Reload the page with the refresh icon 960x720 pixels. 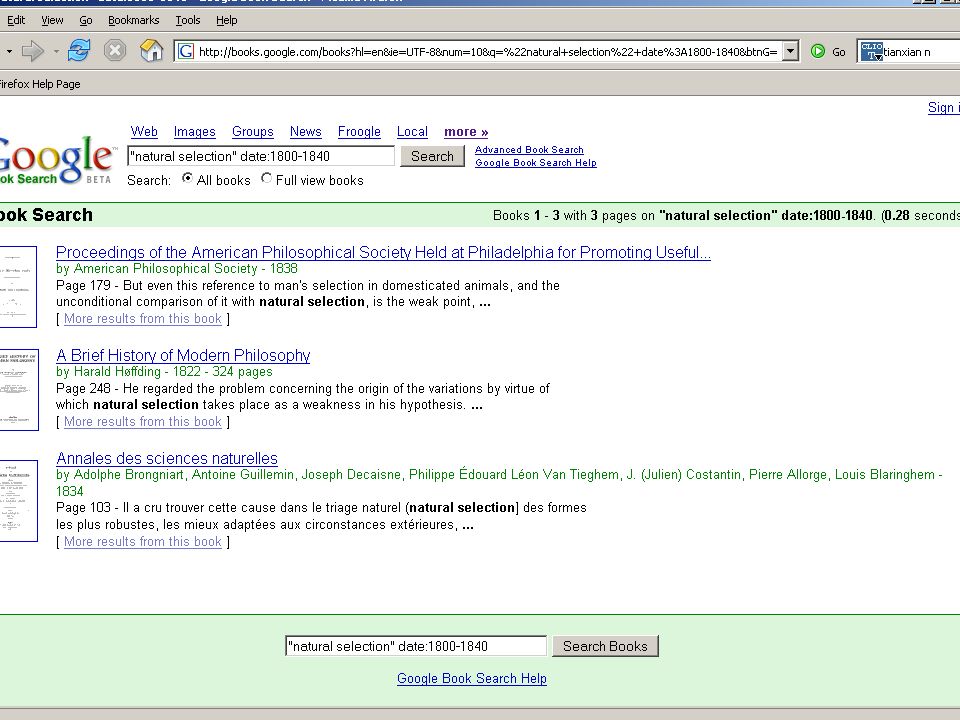click(79, 50)
